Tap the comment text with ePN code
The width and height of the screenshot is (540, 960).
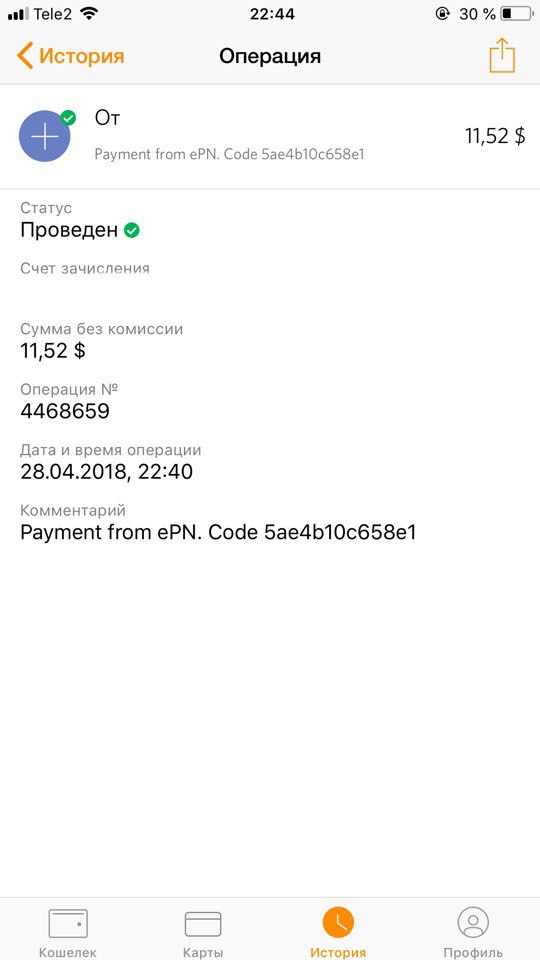(x=218, y=533)
